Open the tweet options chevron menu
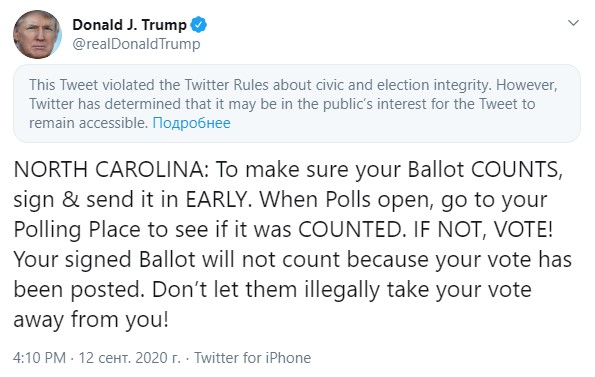The width and height of the screenshot is (595, 377). (x=573, y=23)
